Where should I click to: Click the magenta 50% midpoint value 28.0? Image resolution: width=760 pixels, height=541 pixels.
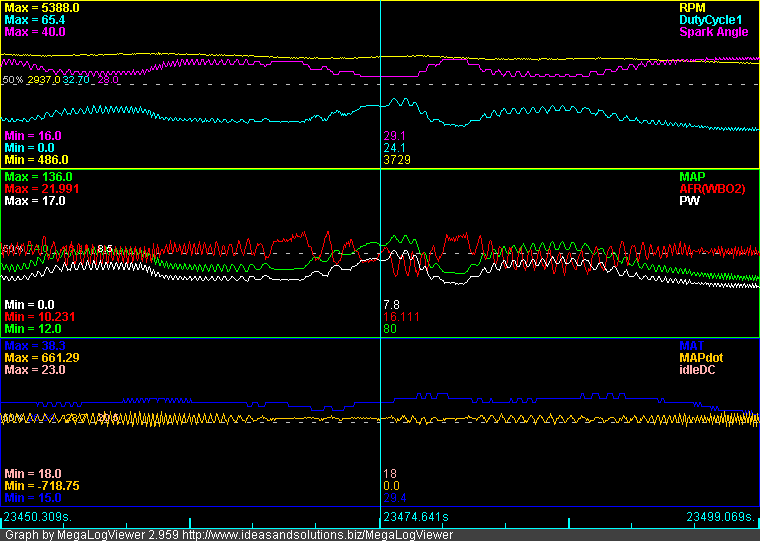click(108, 80)
